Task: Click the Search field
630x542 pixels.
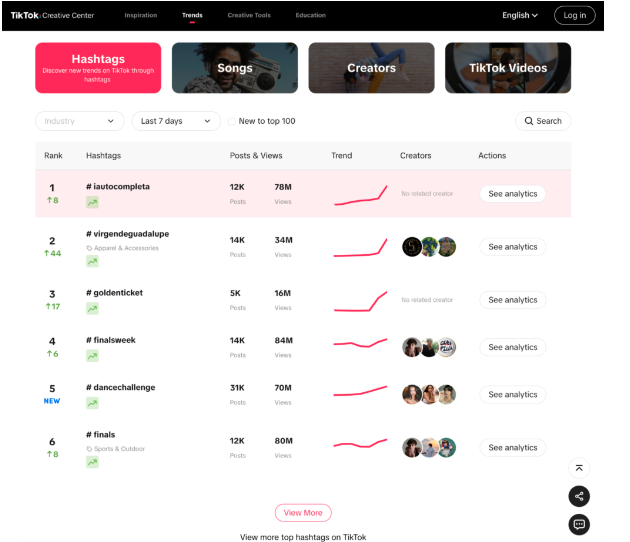Action: coord(543,121)
